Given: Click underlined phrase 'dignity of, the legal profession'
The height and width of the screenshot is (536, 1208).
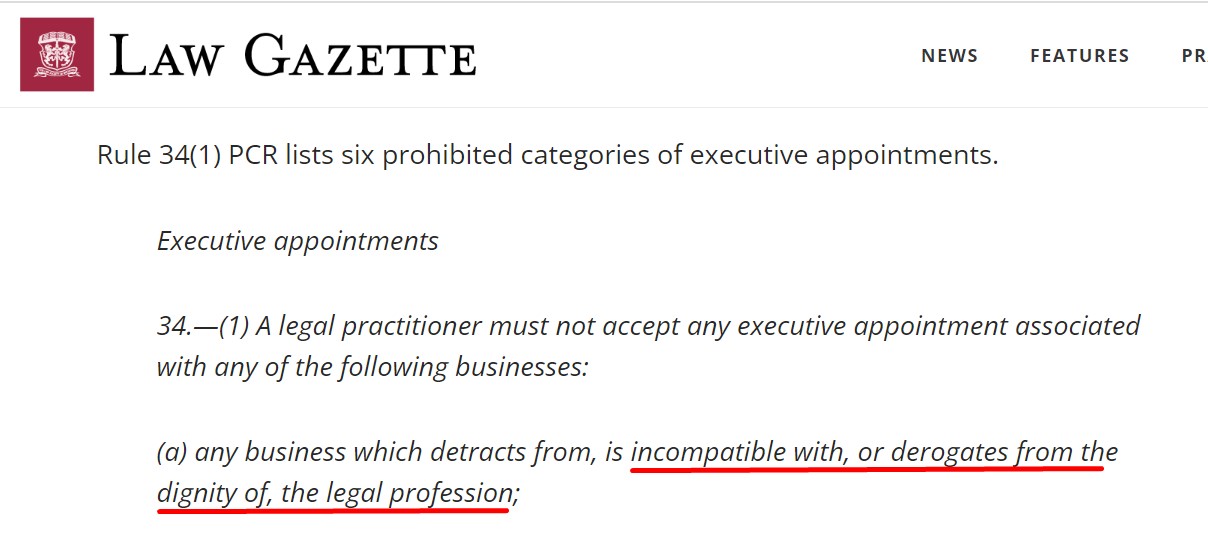Looking at the screenshot, I should tap(334, 493).
